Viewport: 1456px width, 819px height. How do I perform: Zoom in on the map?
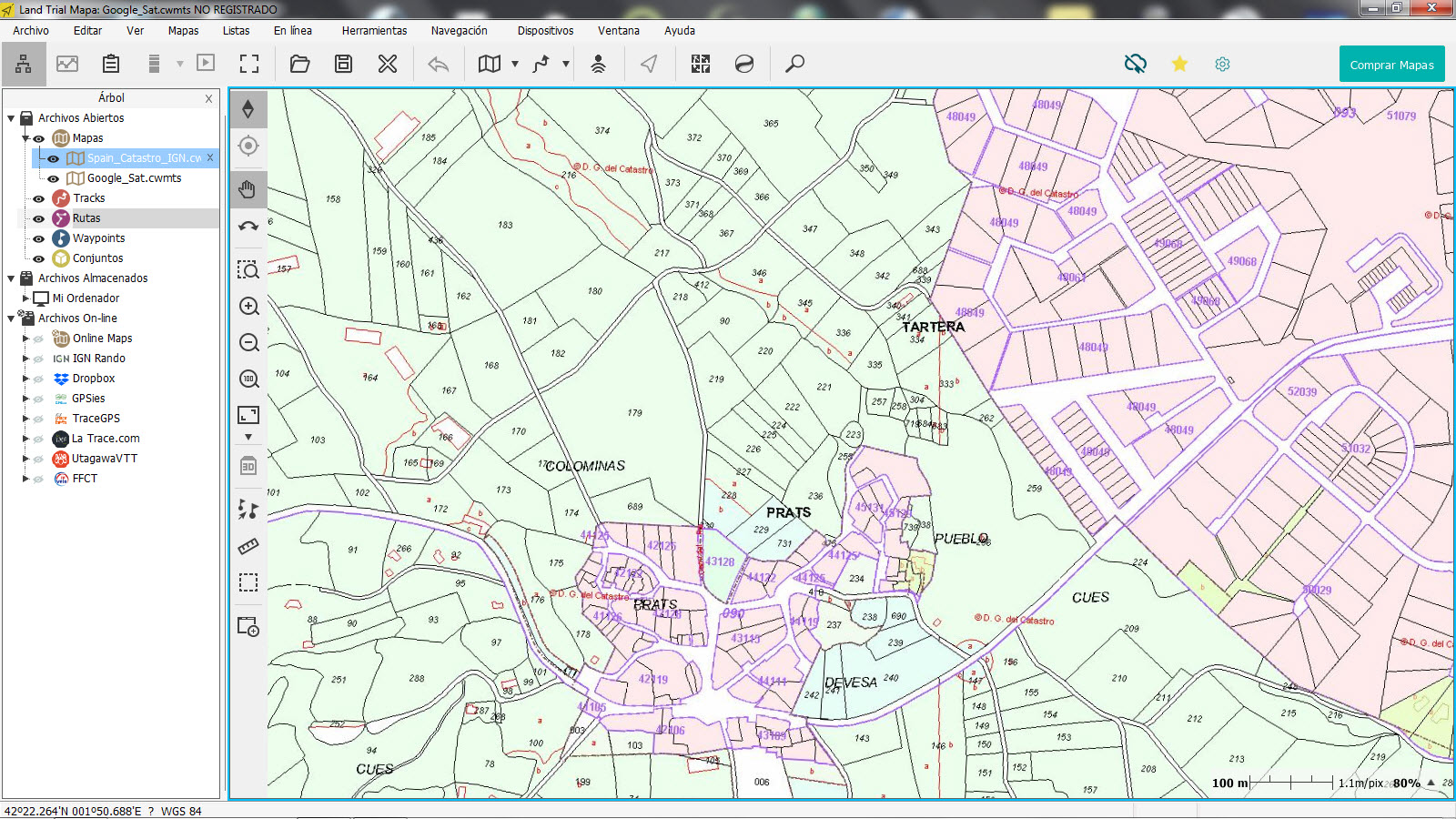click(x=248, y=307)
